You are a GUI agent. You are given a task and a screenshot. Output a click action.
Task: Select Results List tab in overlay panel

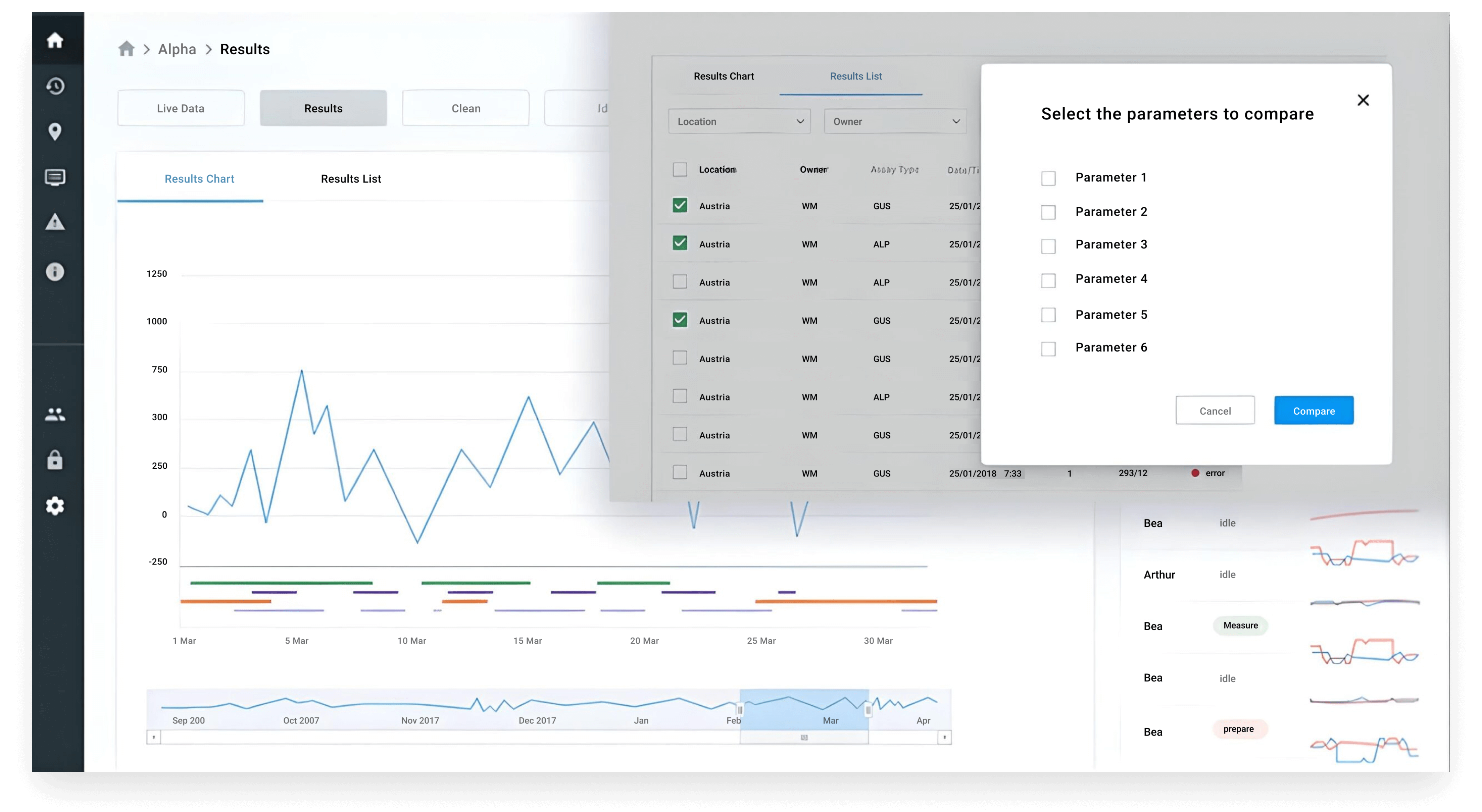855,76
